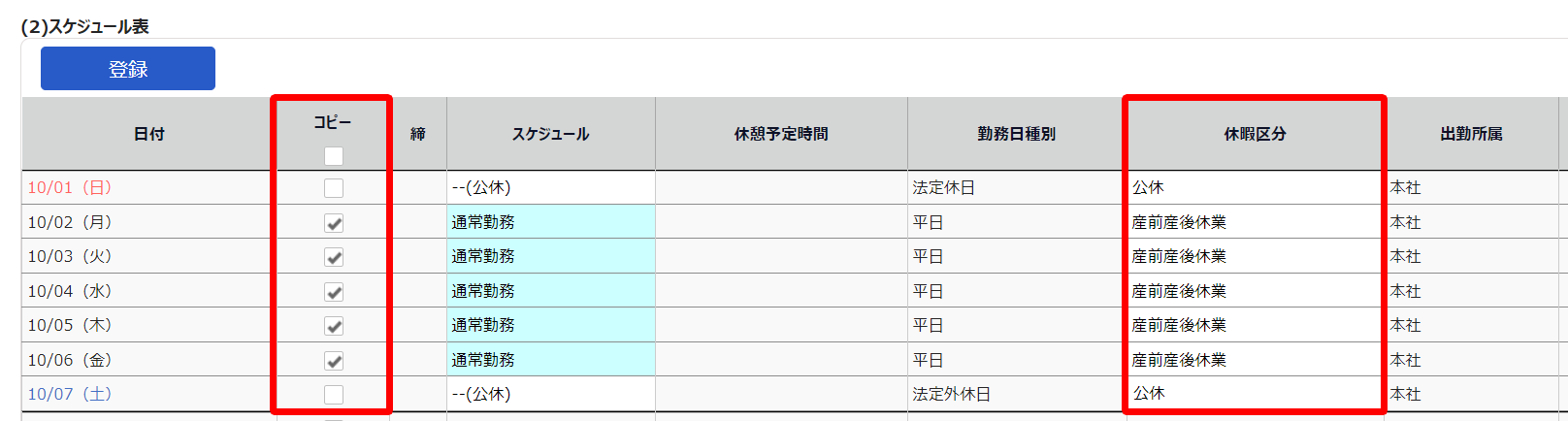Screen dimensions: 1568x421
Task: Uncheck the copy checkbox for 10/05
Action: 334,326
